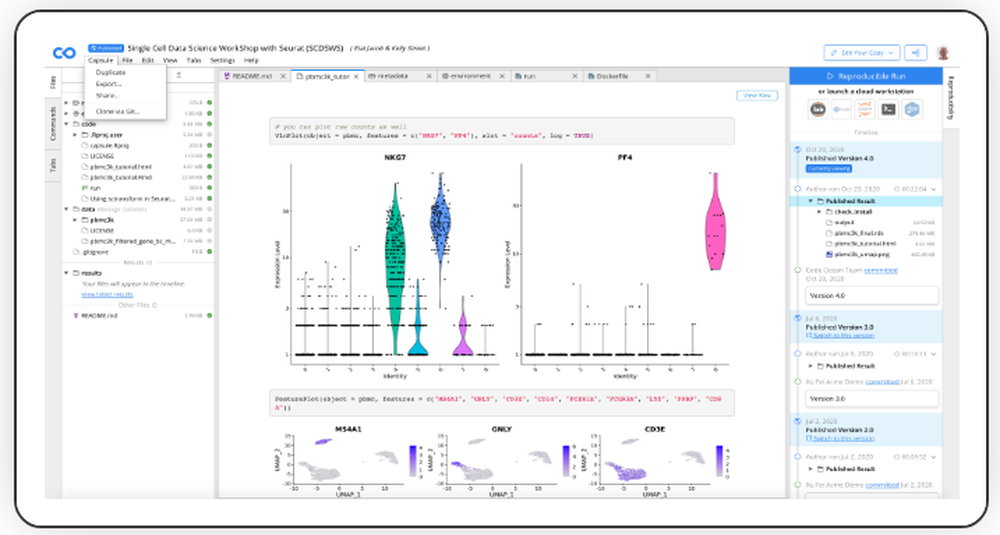Launch JupyterLab cloud workstation icon
Viewport: 1000px width, 535px height.
click(818, 109)
